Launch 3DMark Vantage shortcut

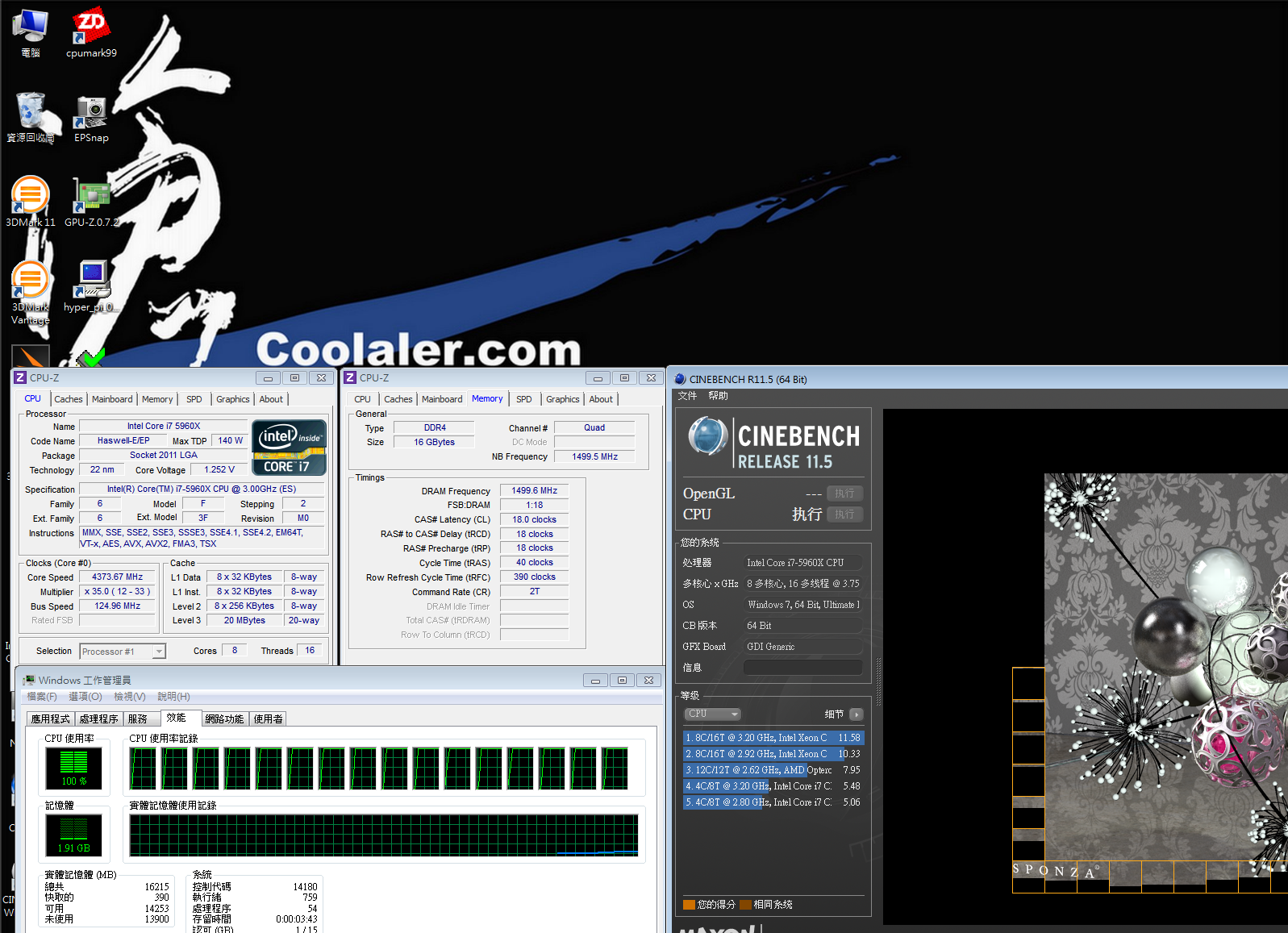31,292
